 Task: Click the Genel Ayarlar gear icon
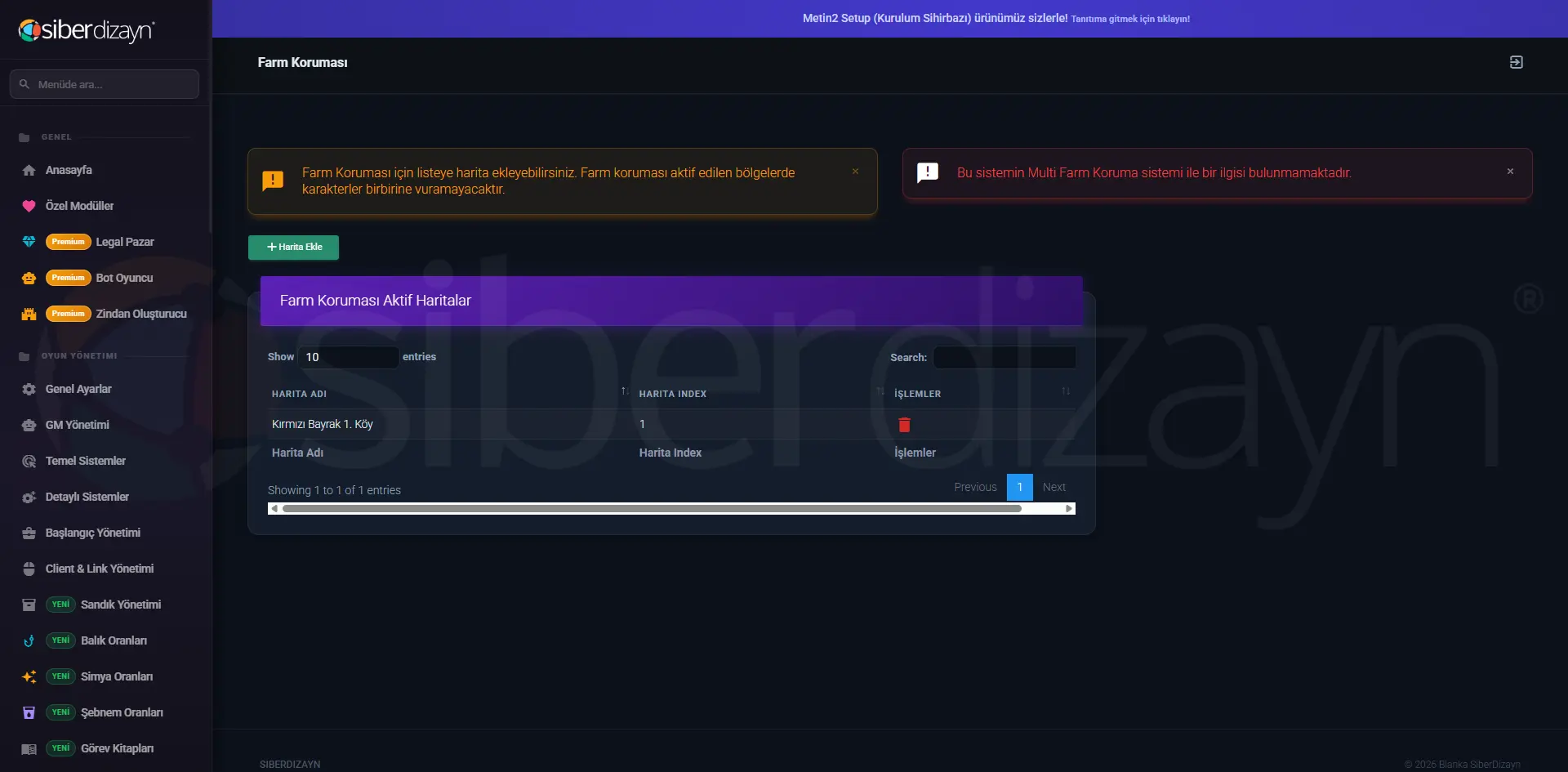[29, 389]
